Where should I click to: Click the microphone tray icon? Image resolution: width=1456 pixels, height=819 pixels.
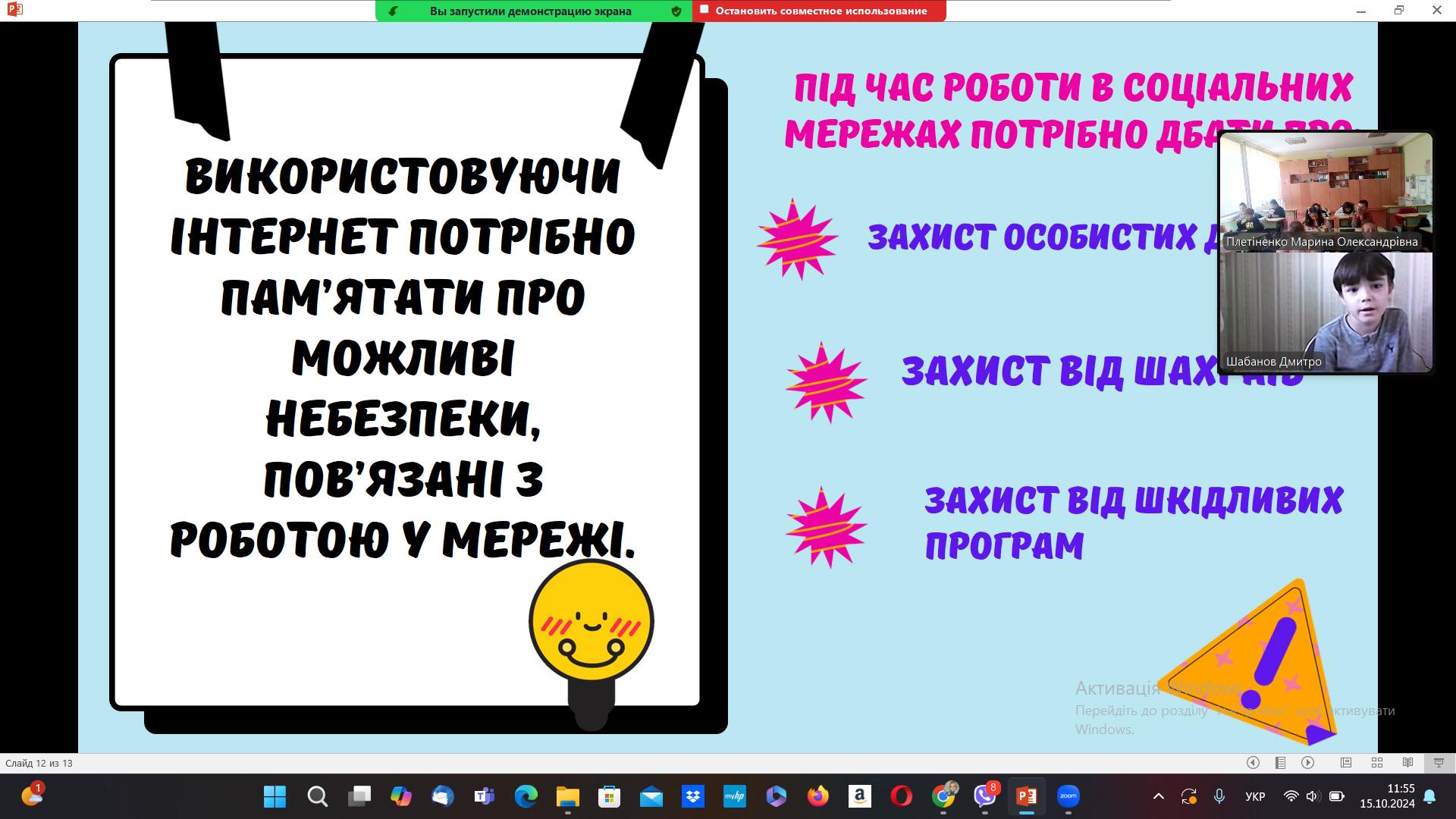(x=1219, y=796)
